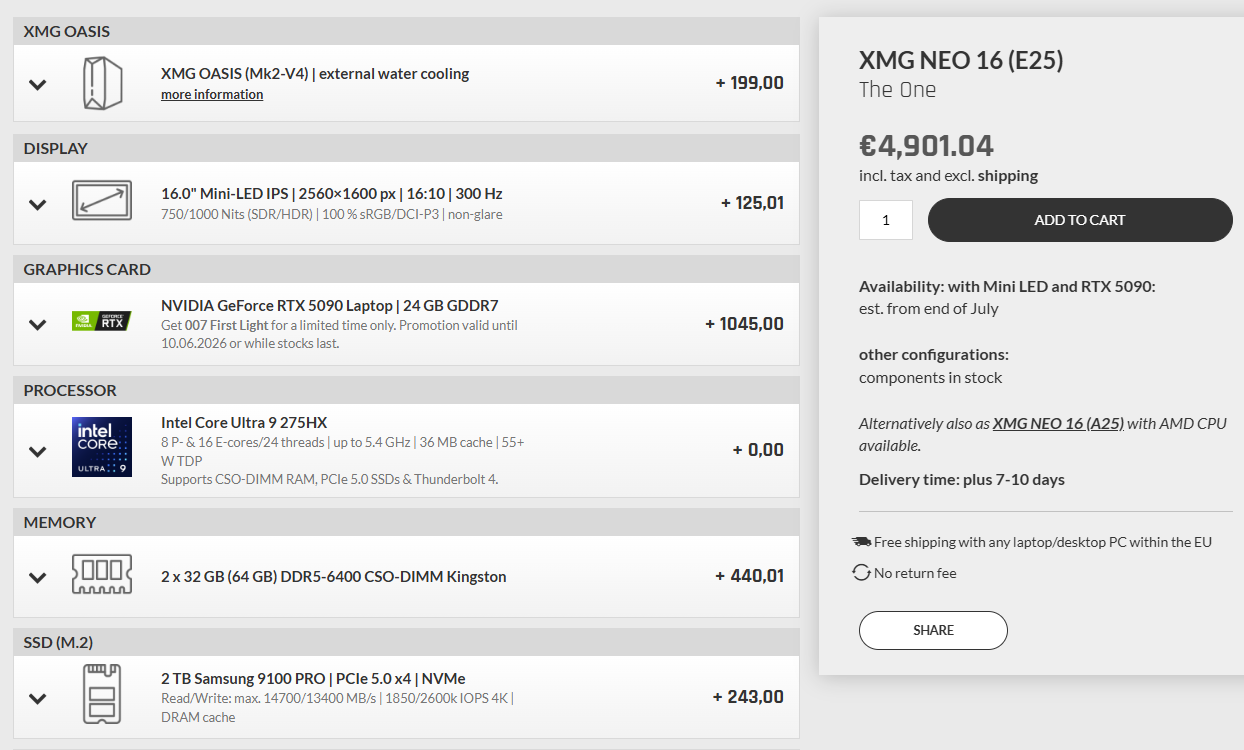
Task: Click the free shipping truck icon
Action: [x=862, y=542]
